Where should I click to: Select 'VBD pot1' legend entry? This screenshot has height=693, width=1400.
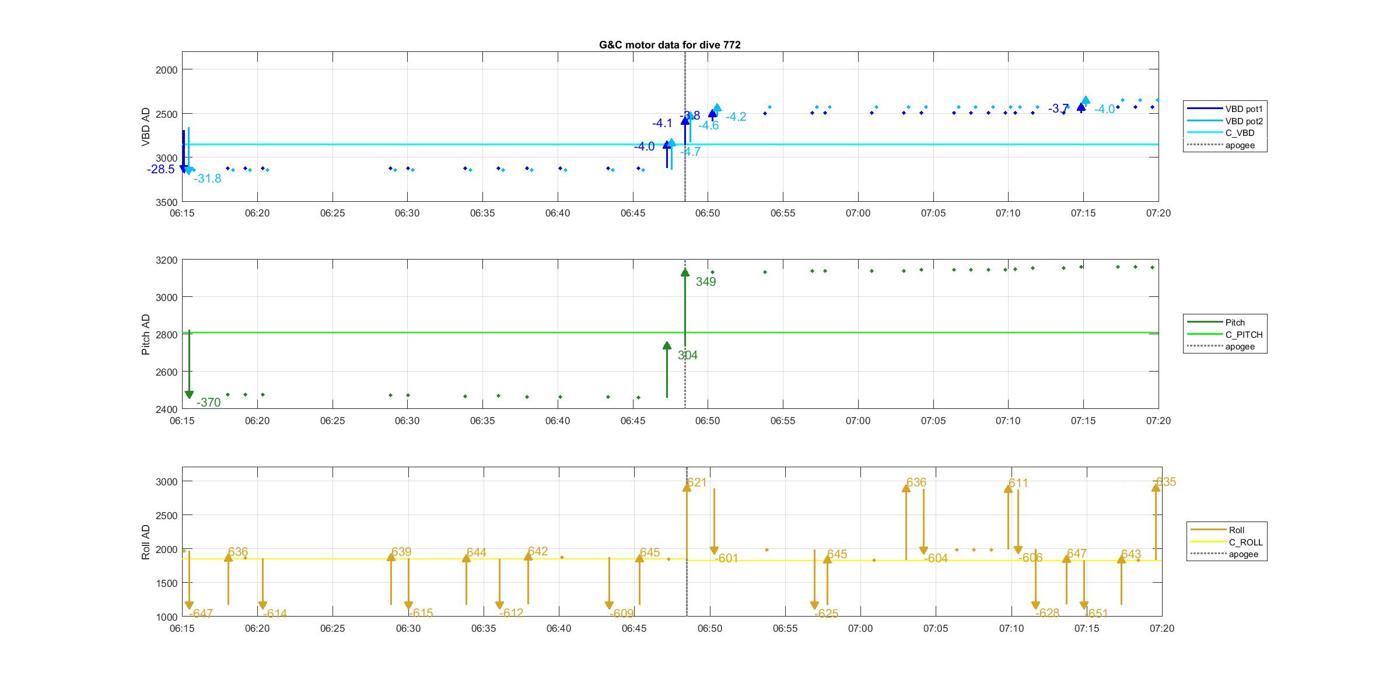tap(1245, 108)
